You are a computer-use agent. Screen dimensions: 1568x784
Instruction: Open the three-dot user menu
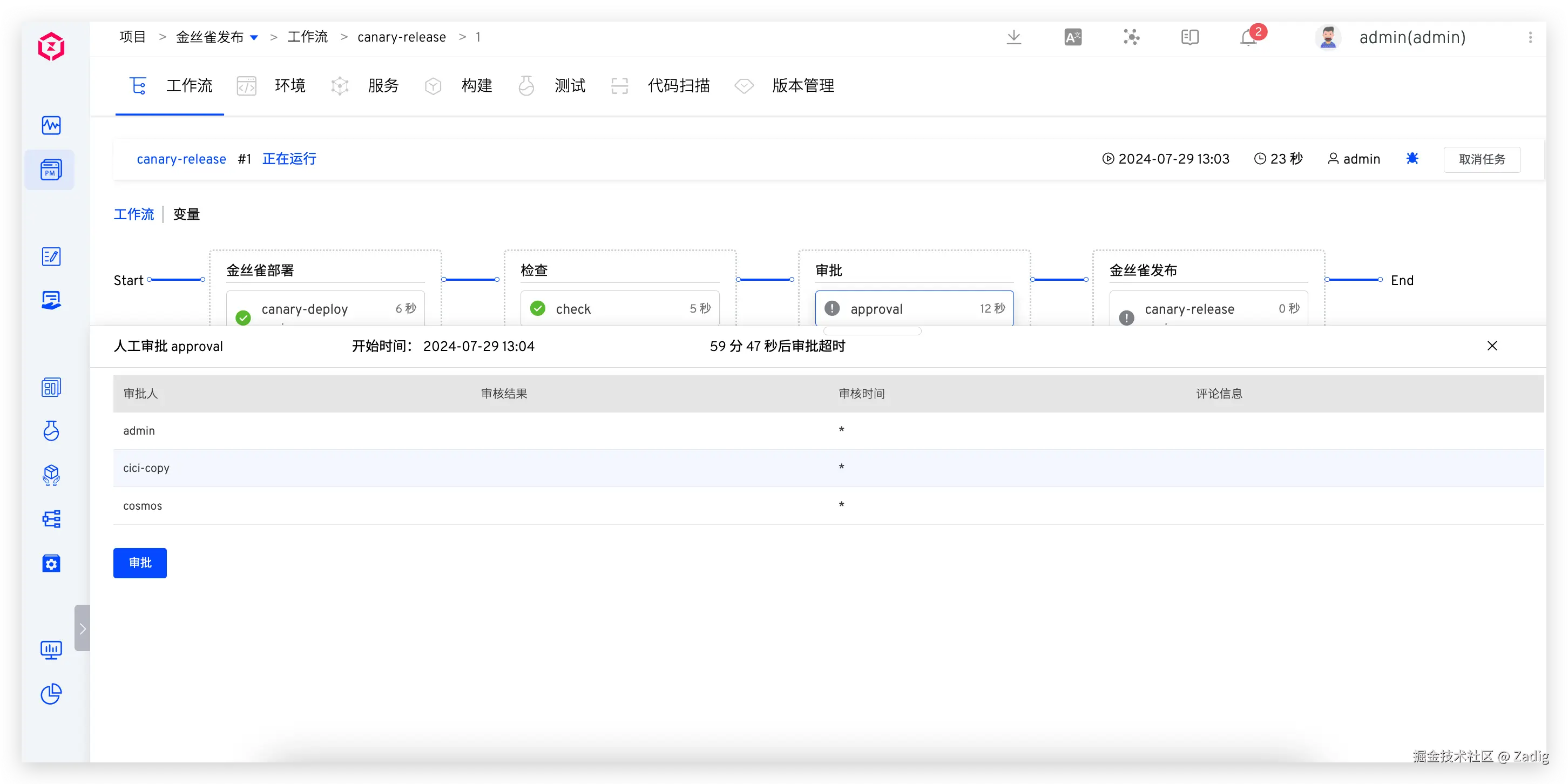(x=1530, y=37)
